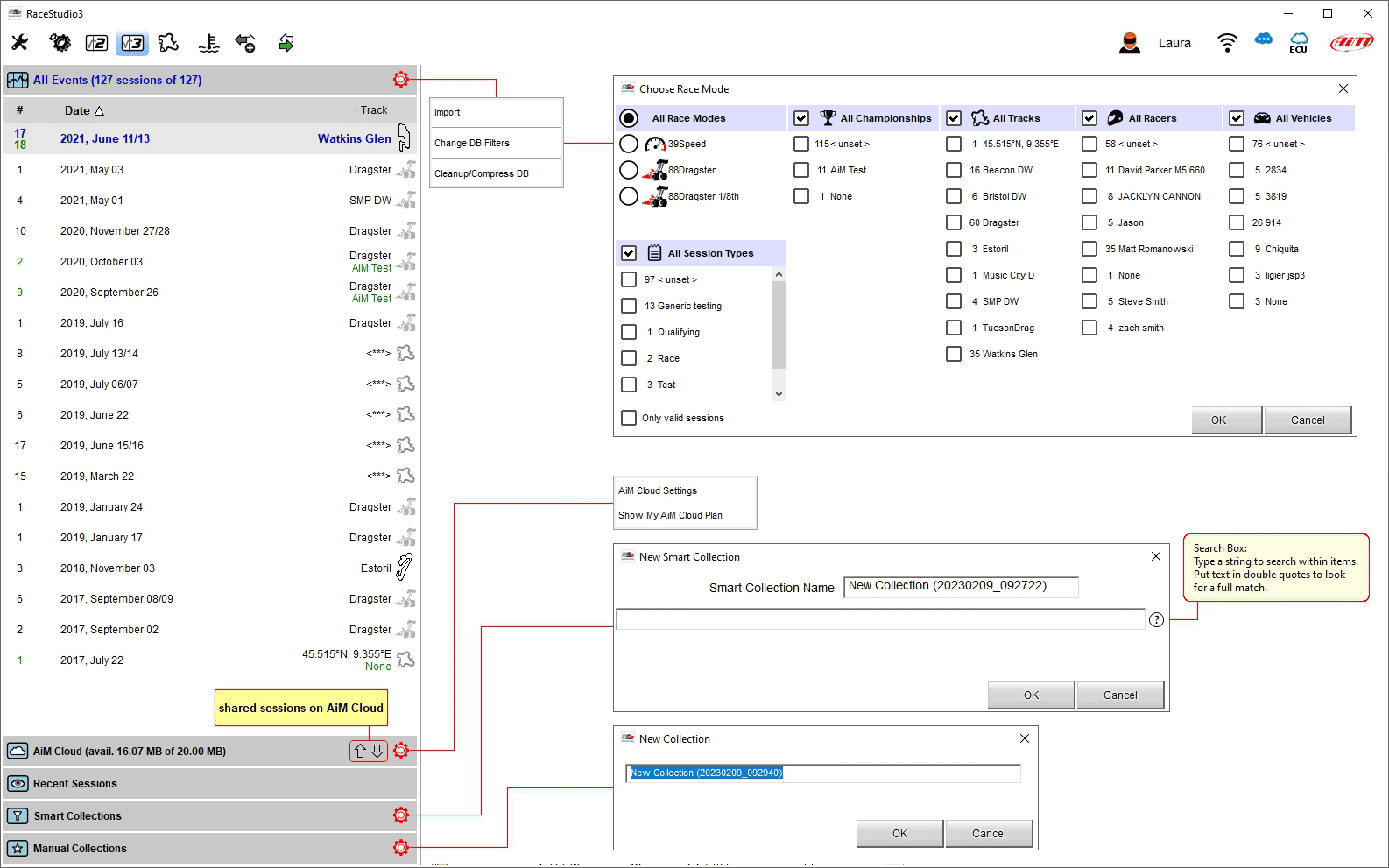Image resolution: width=1389 pixels, height=868 pixels.
Task: Sort by the Date column header
Action: tap(84, 110)
